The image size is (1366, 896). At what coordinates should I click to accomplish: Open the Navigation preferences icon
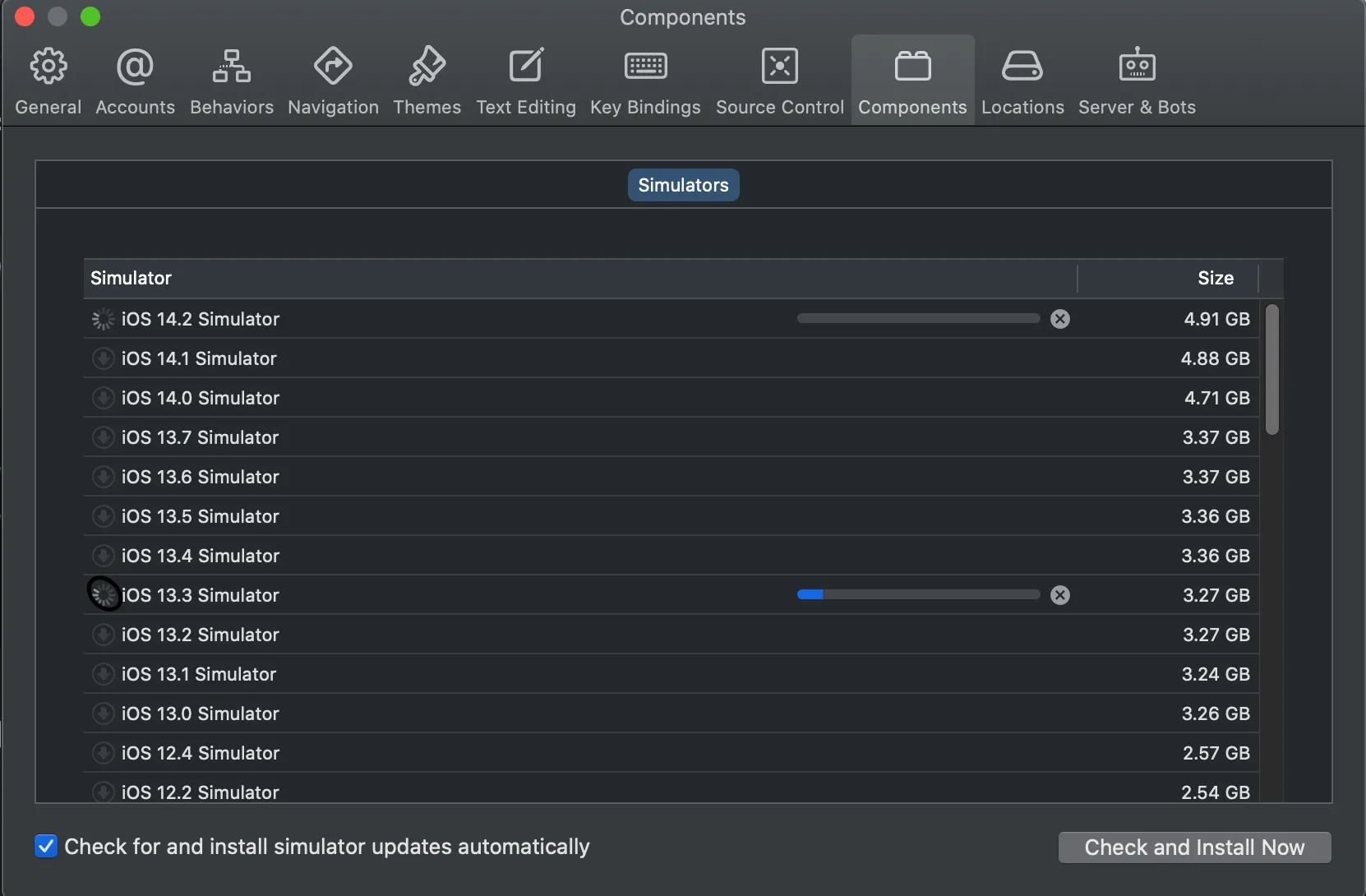click(x=333, y=66)
